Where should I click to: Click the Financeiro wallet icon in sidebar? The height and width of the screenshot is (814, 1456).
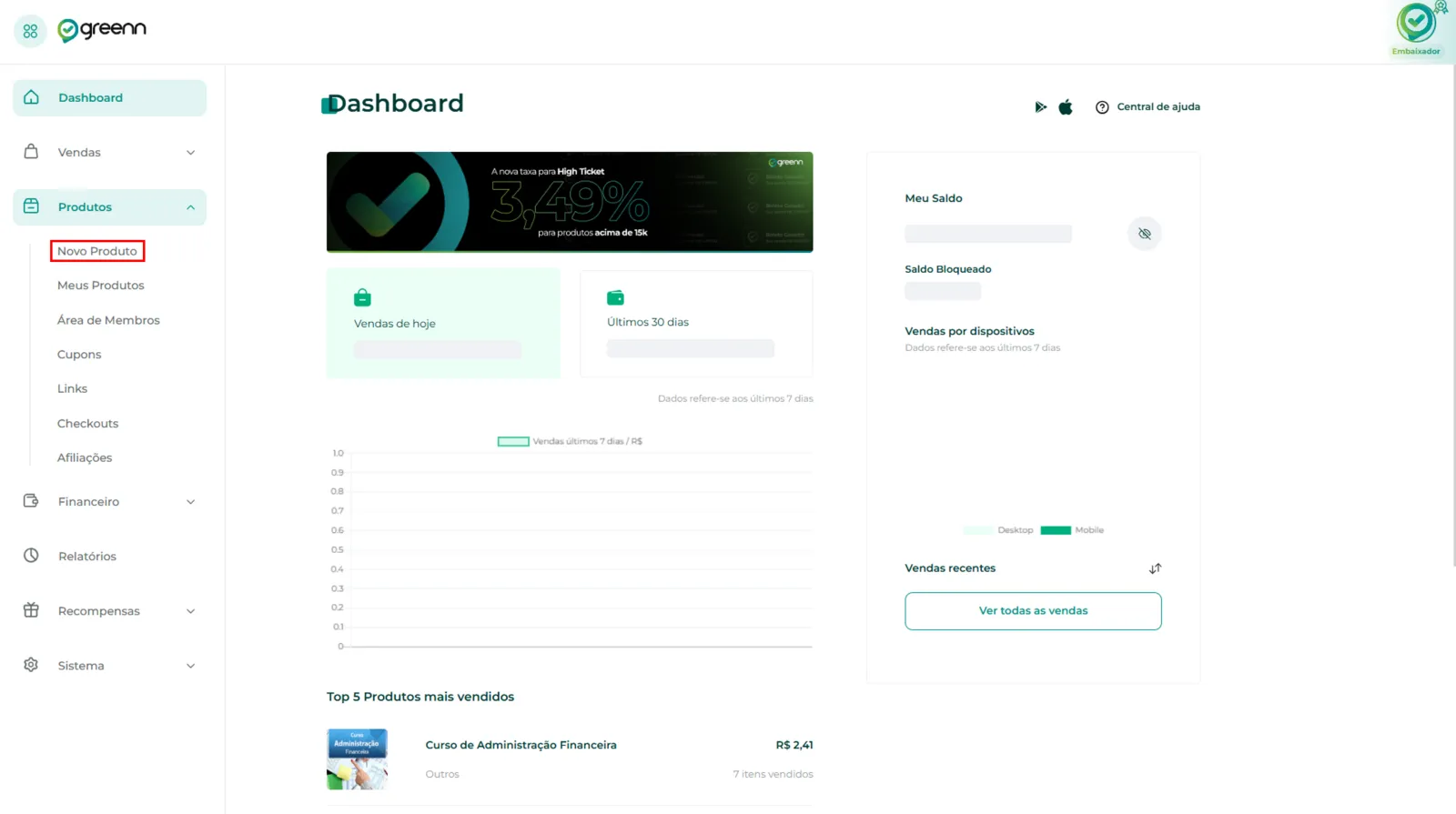(x=31, y=501)
